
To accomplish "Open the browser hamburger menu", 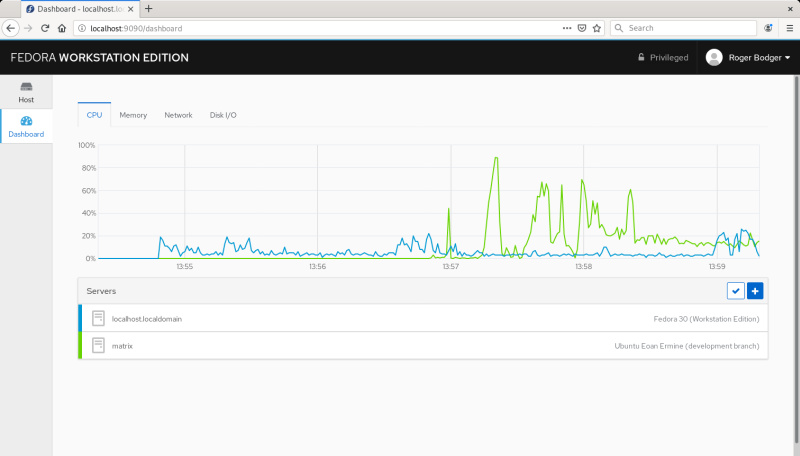I will pos(790,28).
